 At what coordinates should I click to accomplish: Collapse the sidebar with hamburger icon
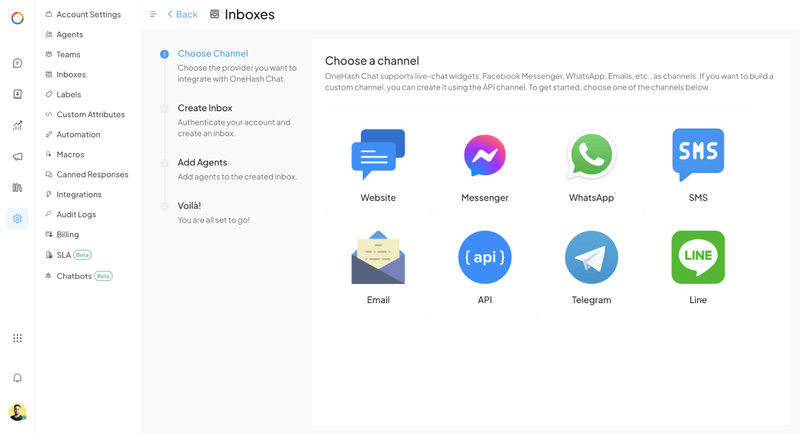153,15
